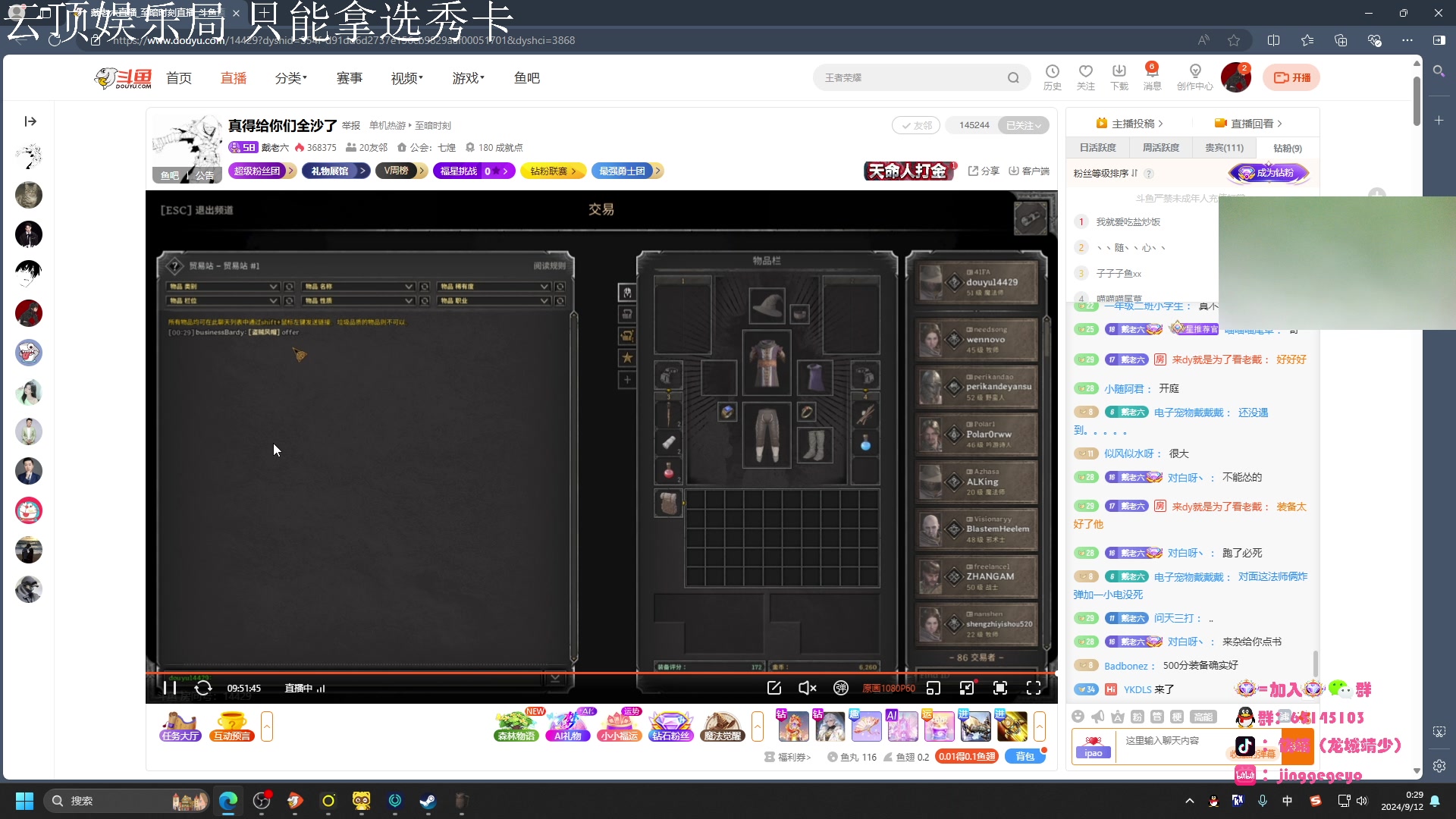Open the 创作中心 creator center icon

[1195, 77]
